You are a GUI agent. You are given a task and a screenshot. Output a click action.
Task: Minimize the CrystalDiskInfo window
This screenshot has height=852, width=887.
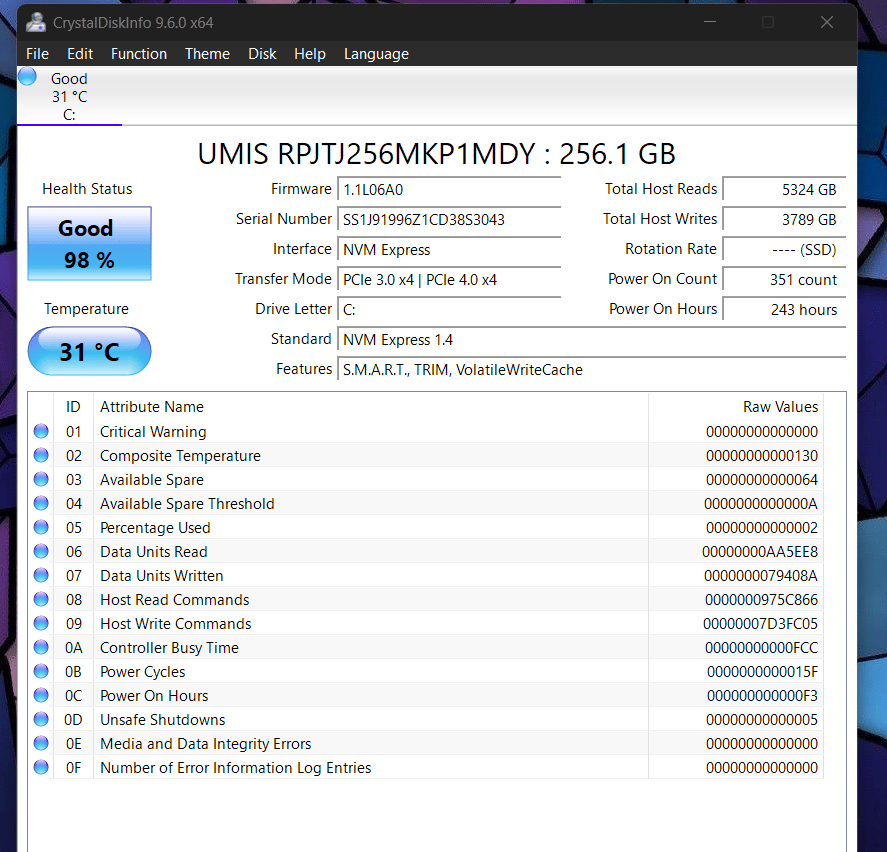710,22
